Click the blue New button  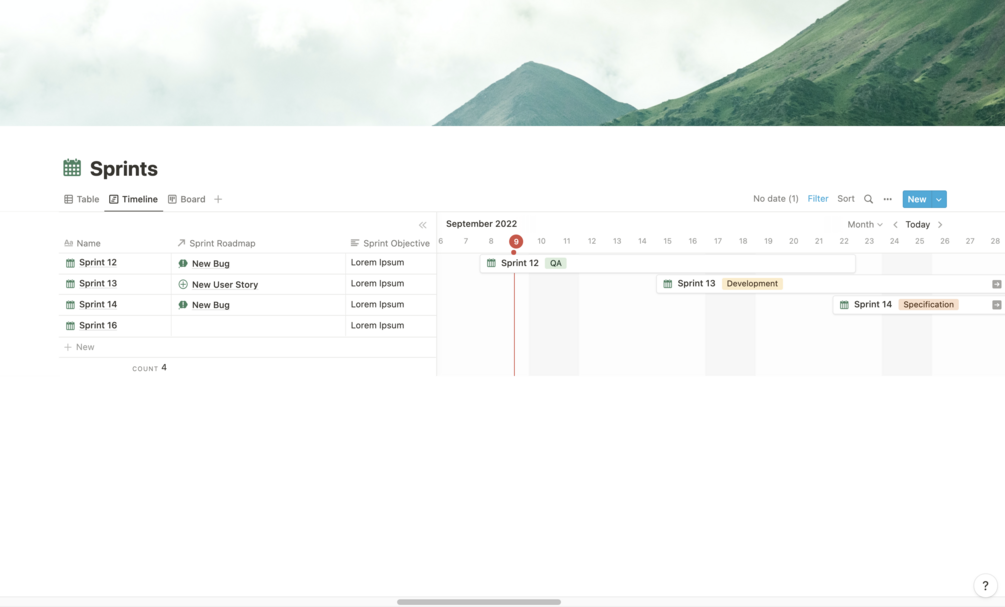click(917, 199)
